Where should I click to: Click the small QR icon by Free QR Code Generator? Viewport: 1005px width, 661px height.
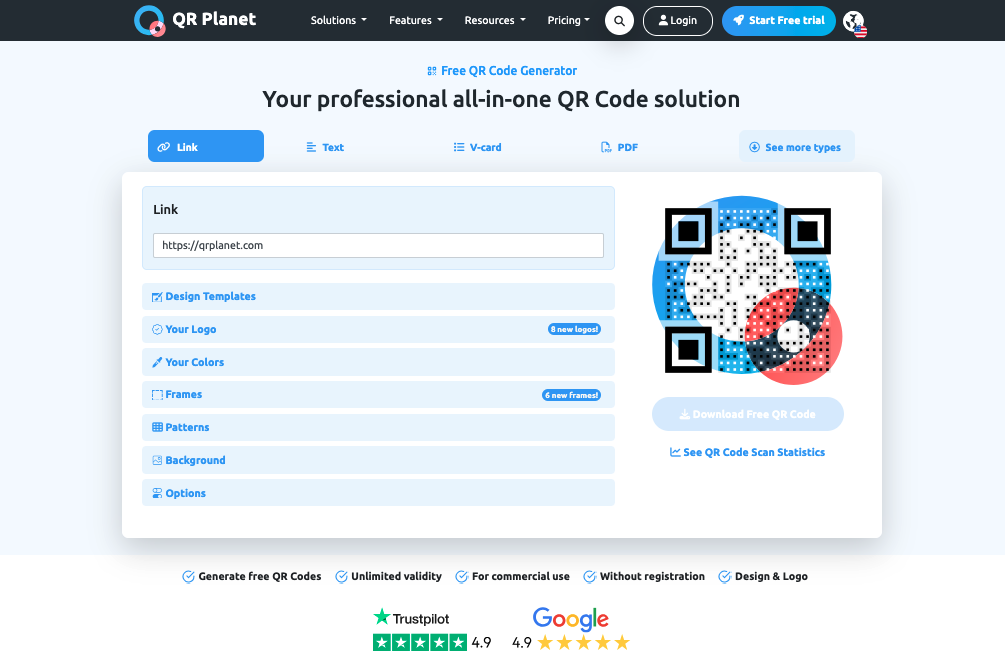coord(432,71)
